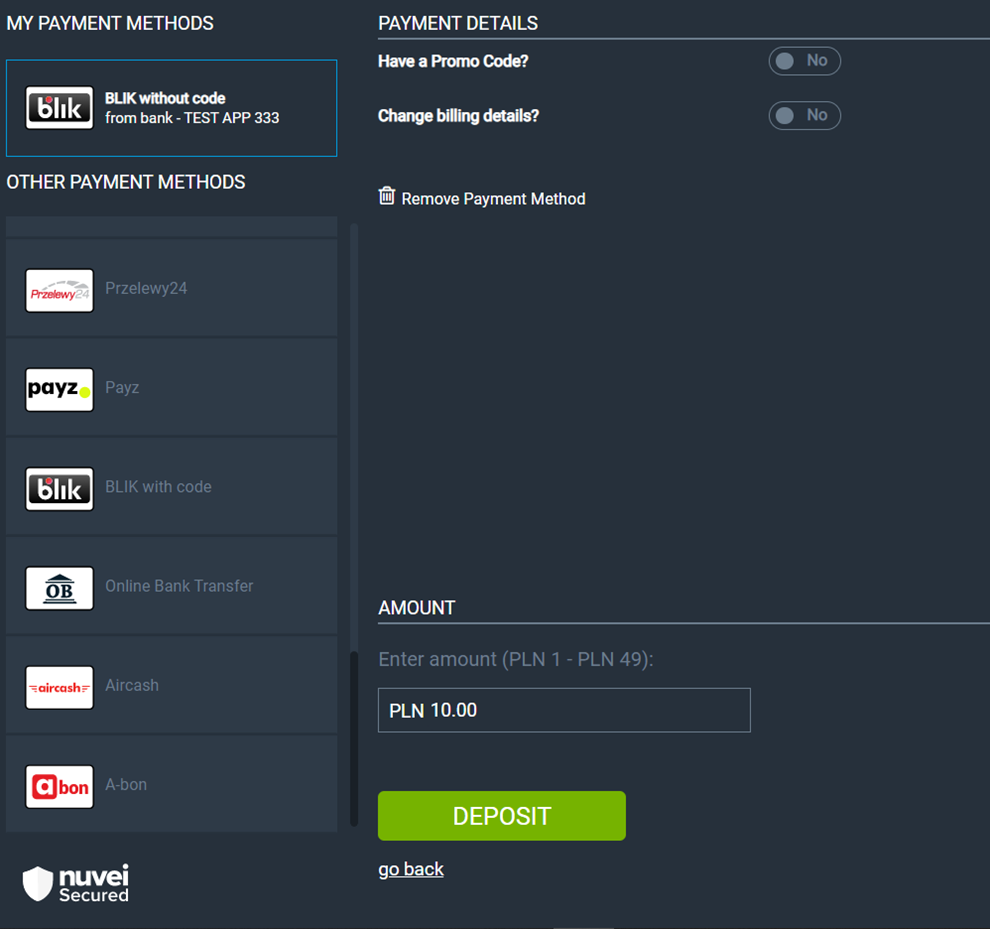Select BLIK without code saved method

point(172,108)
